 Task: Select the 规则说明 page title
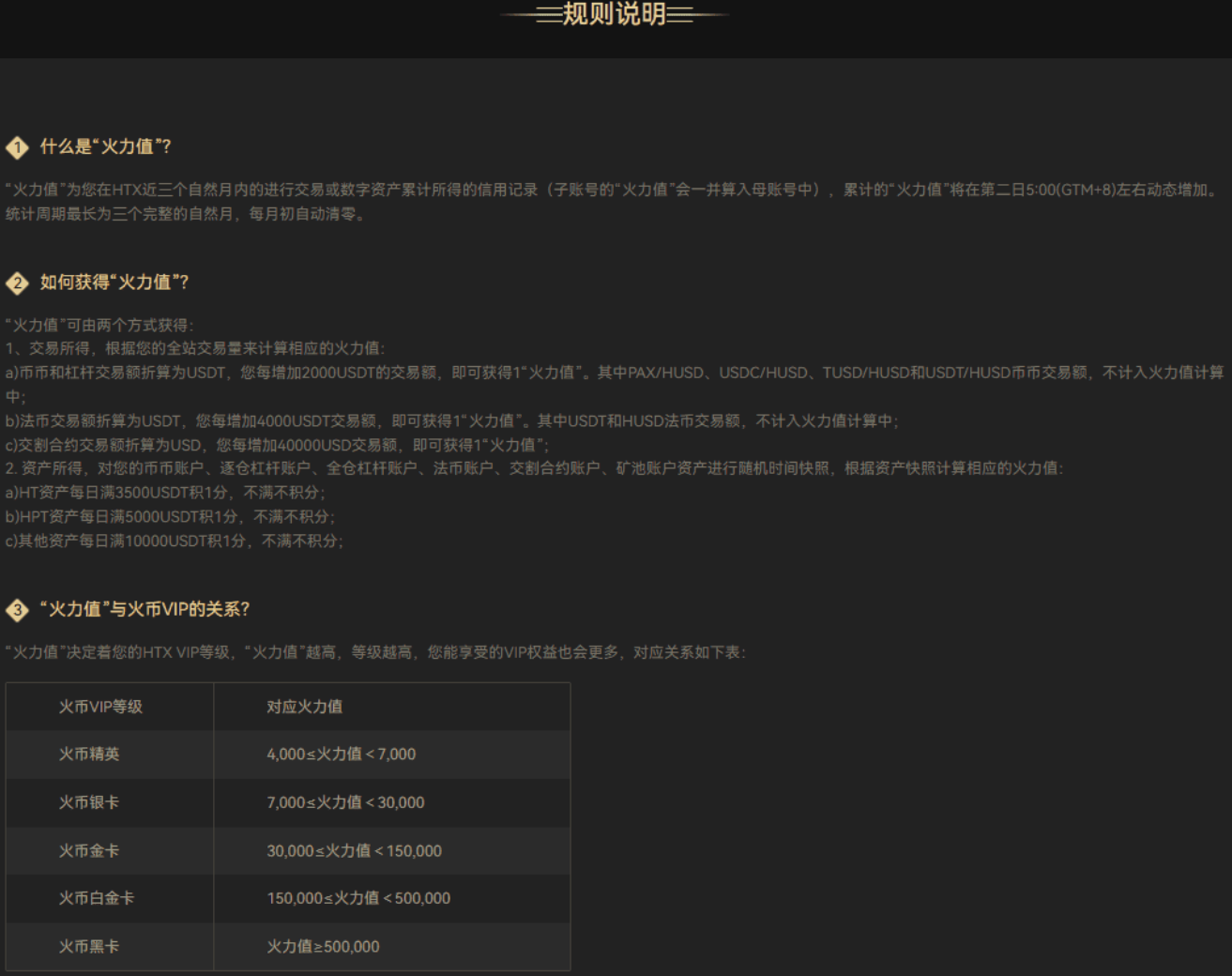tap(615, 15)
